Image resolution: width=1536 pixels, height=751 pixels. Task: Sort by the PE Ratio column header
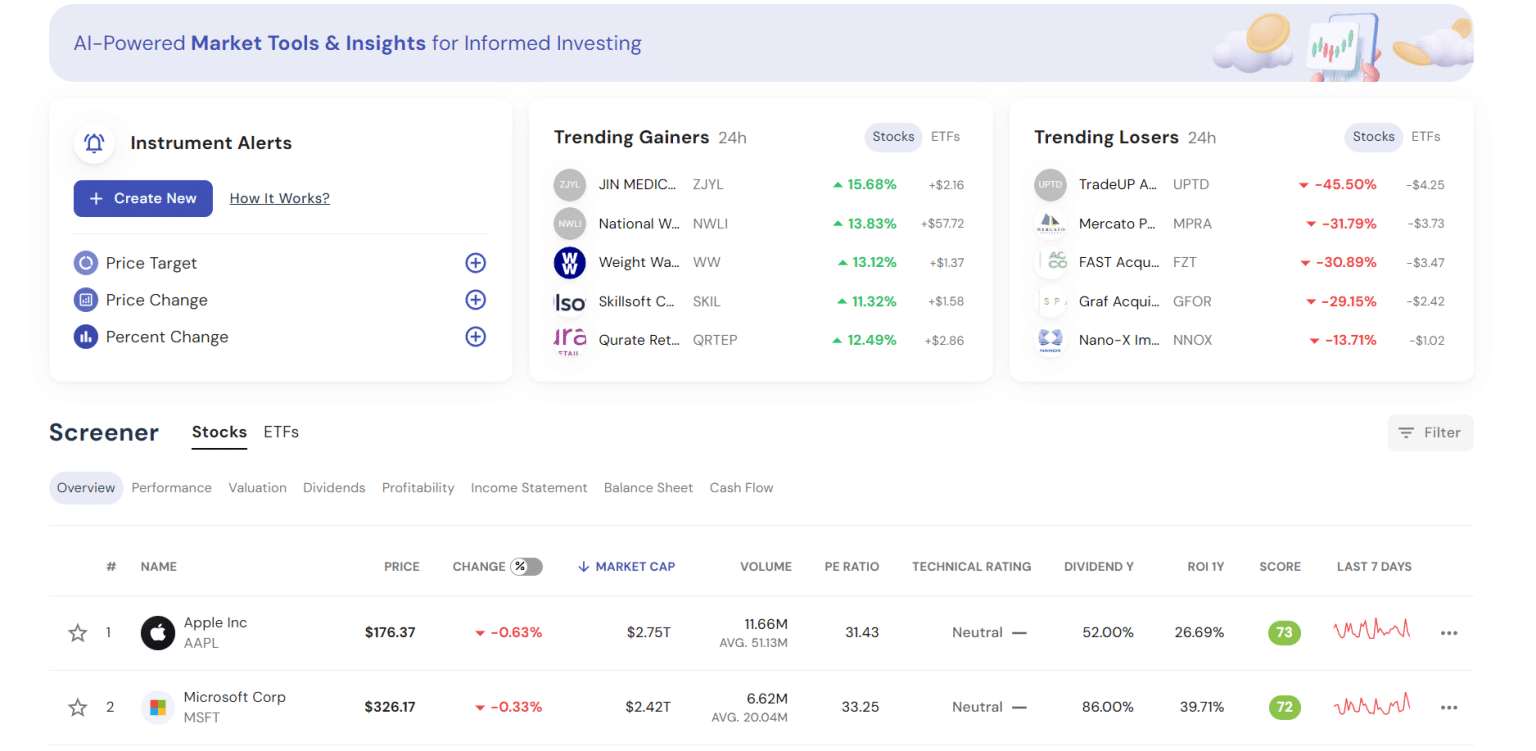pos(852,567)
